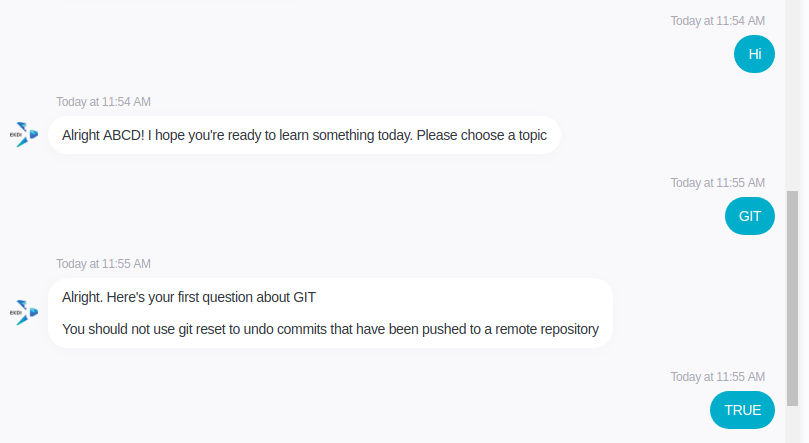Select the sent "Hi" message bubble
Screen dimensions: 809x443
coord(754,54)
